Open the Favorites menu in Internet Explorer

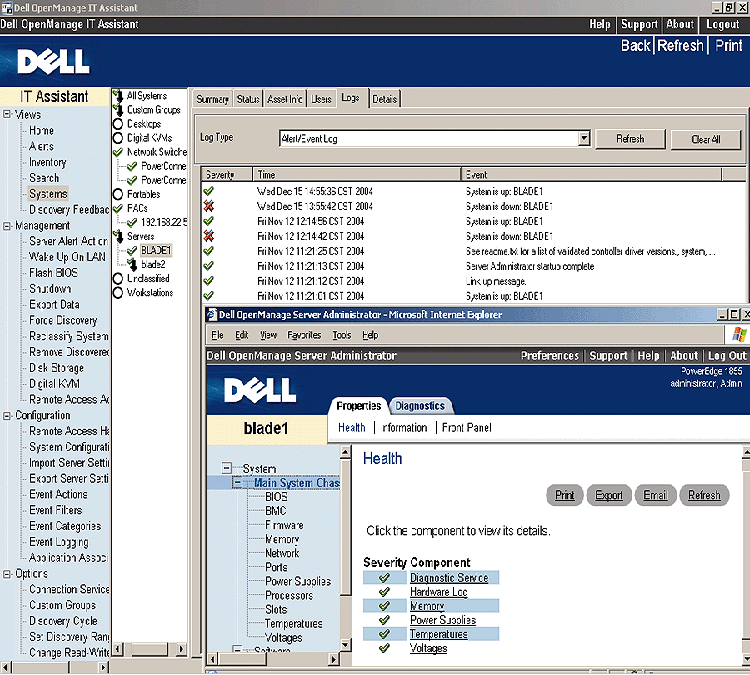point(304,335)
